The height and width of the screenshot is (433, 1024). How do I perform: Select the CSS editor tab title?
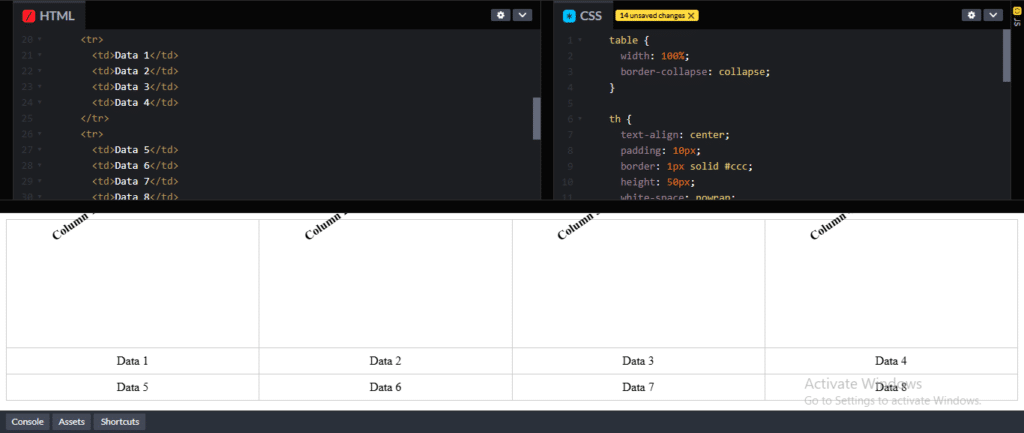point(591,16)
